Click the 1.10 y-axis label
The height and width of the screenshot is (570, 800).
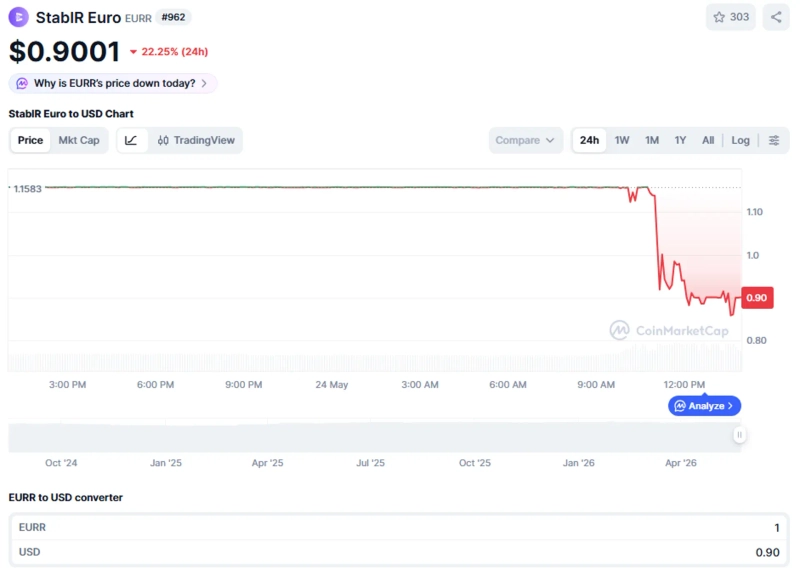[x=755, y=212]
